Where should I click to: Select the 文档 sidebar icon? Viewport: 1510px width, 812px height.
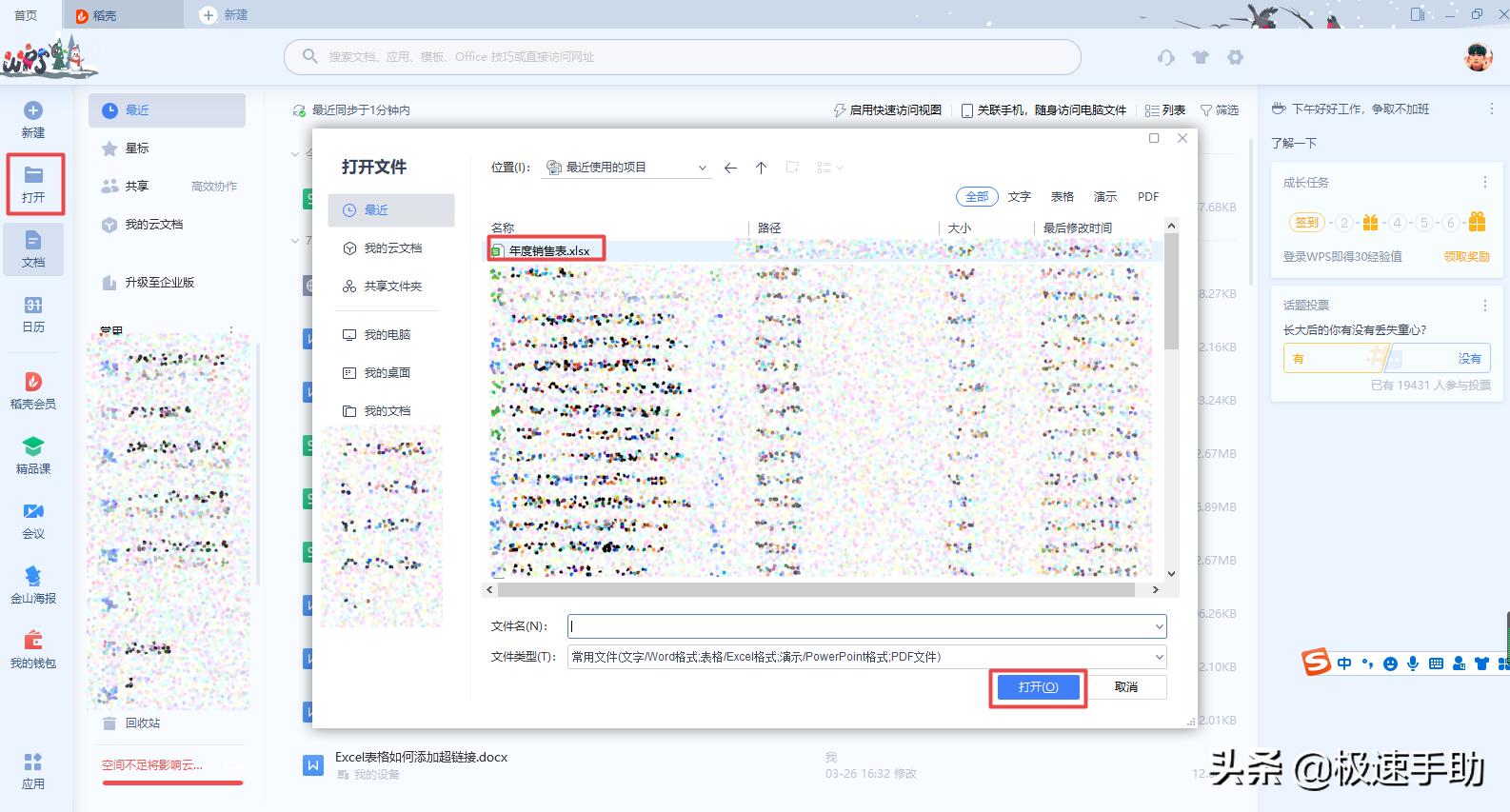click(x=33, y=249)
